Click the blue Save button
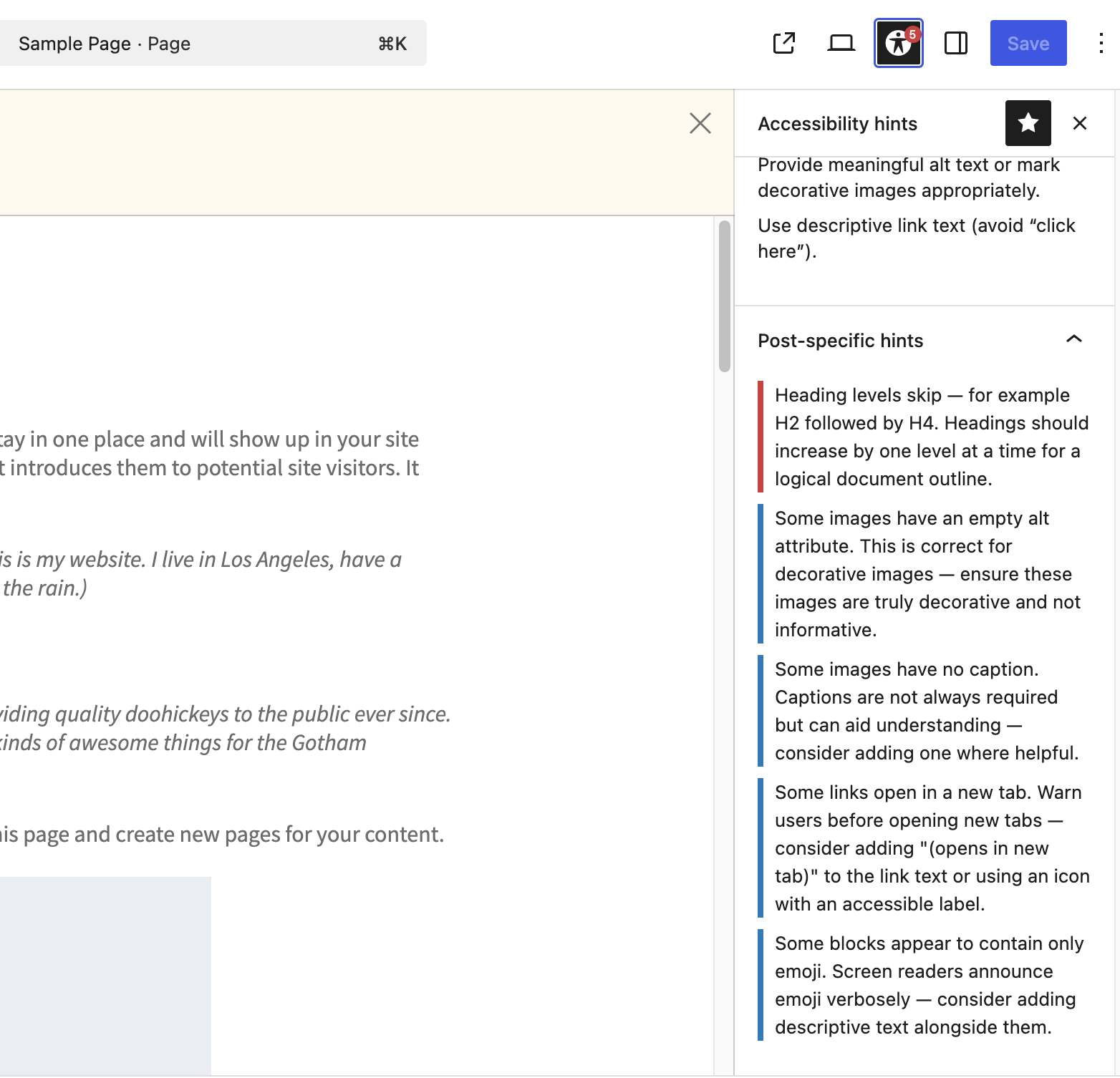The width and height of the screenshot is (1120, 1078). tap(1028, 44)
